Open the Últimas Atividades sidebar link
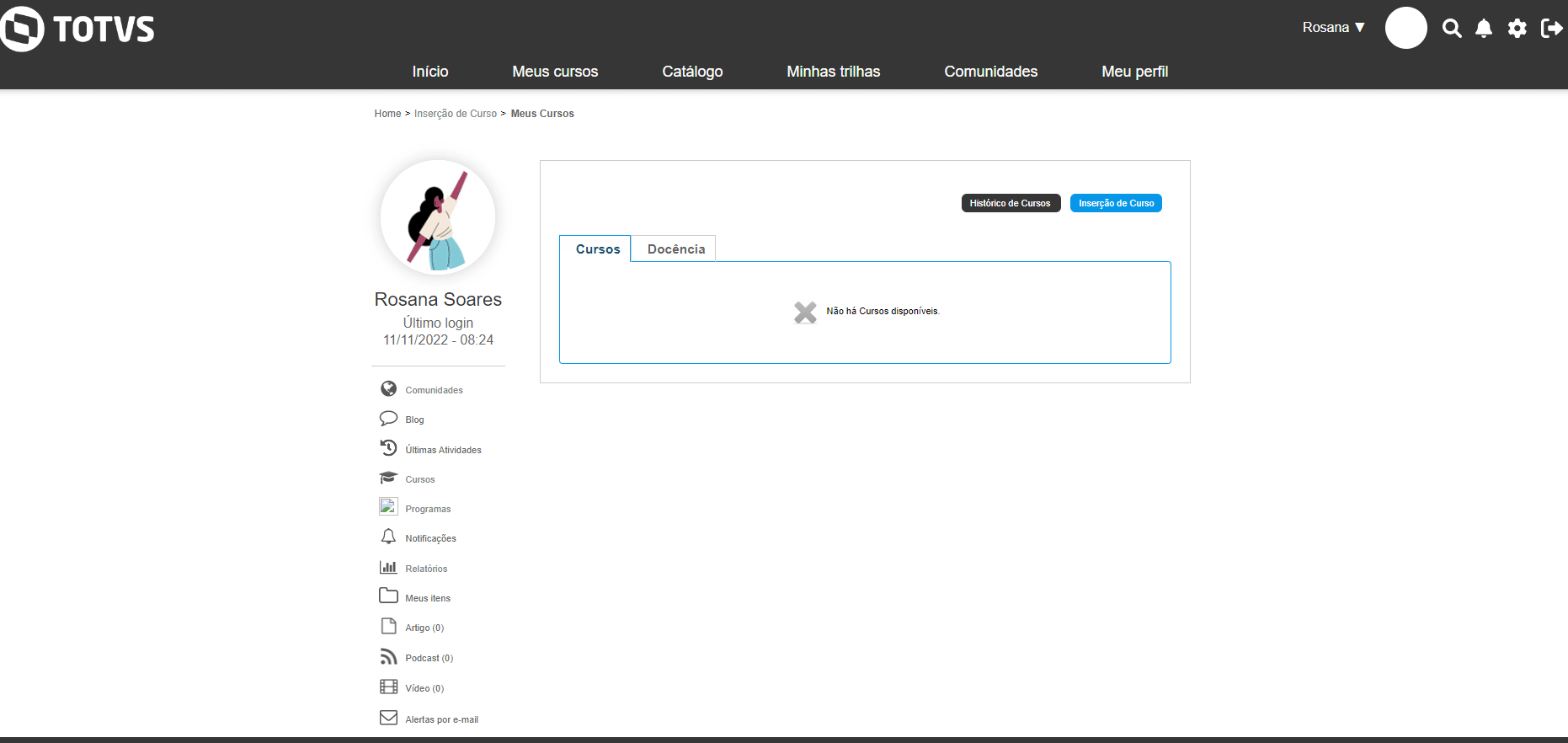1568x743 pixels. coord(443,450)
